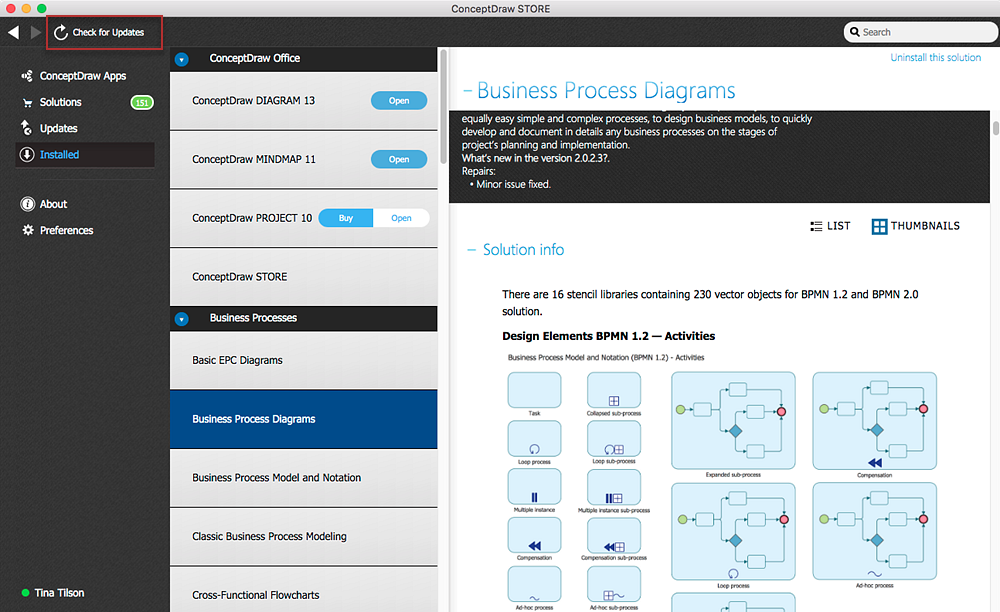This screenshot has height=612, width=1000.
Task: Click the Collapsed sub-process stencil
Action: pyautogui.click(x=614, y=390)
